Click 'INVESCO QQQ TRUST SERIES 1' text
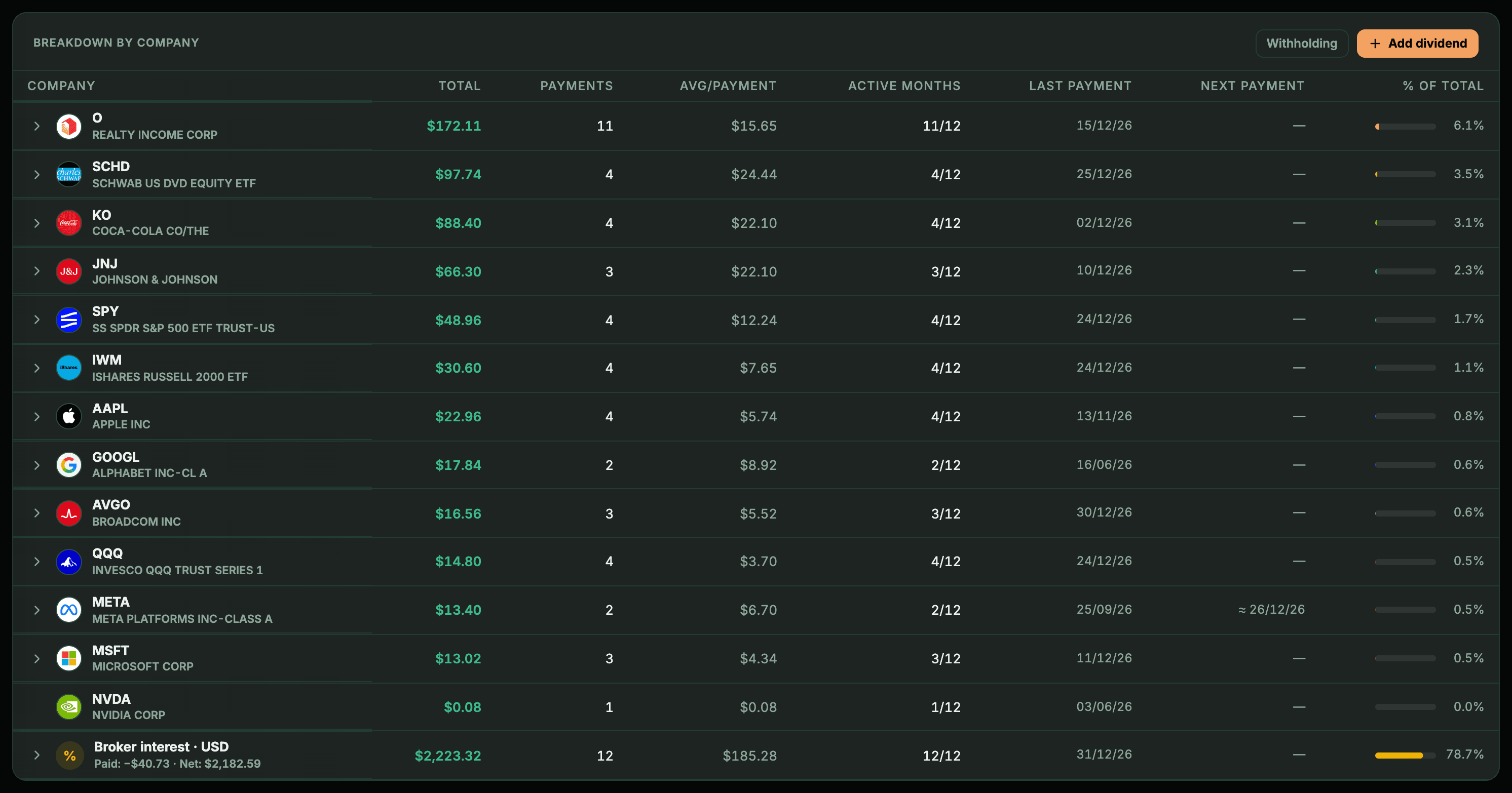The image size is (1512, 793). click(177, 570)
